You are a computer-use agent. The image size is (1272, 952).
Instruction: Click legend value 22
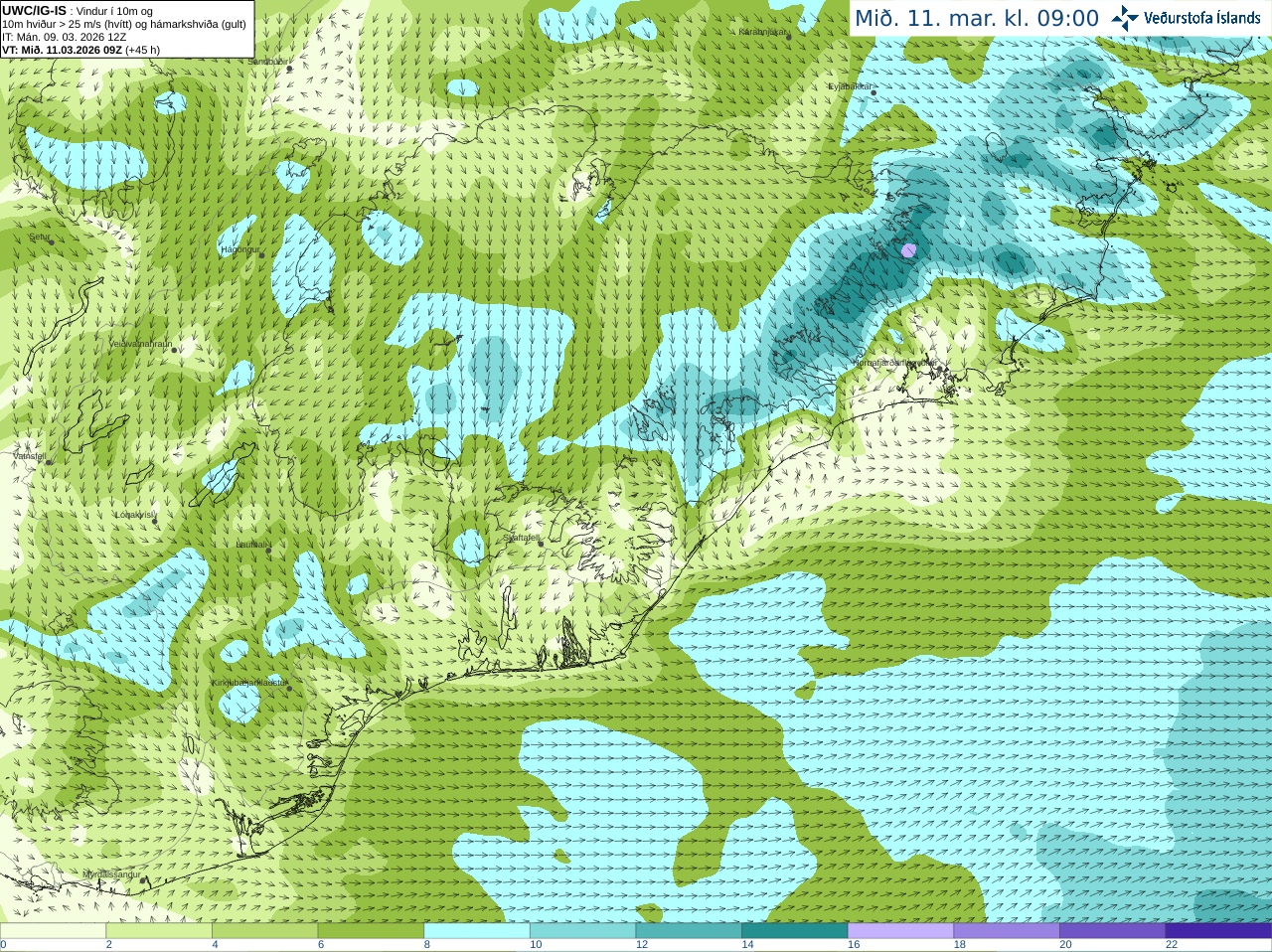tap(1172, 945)
